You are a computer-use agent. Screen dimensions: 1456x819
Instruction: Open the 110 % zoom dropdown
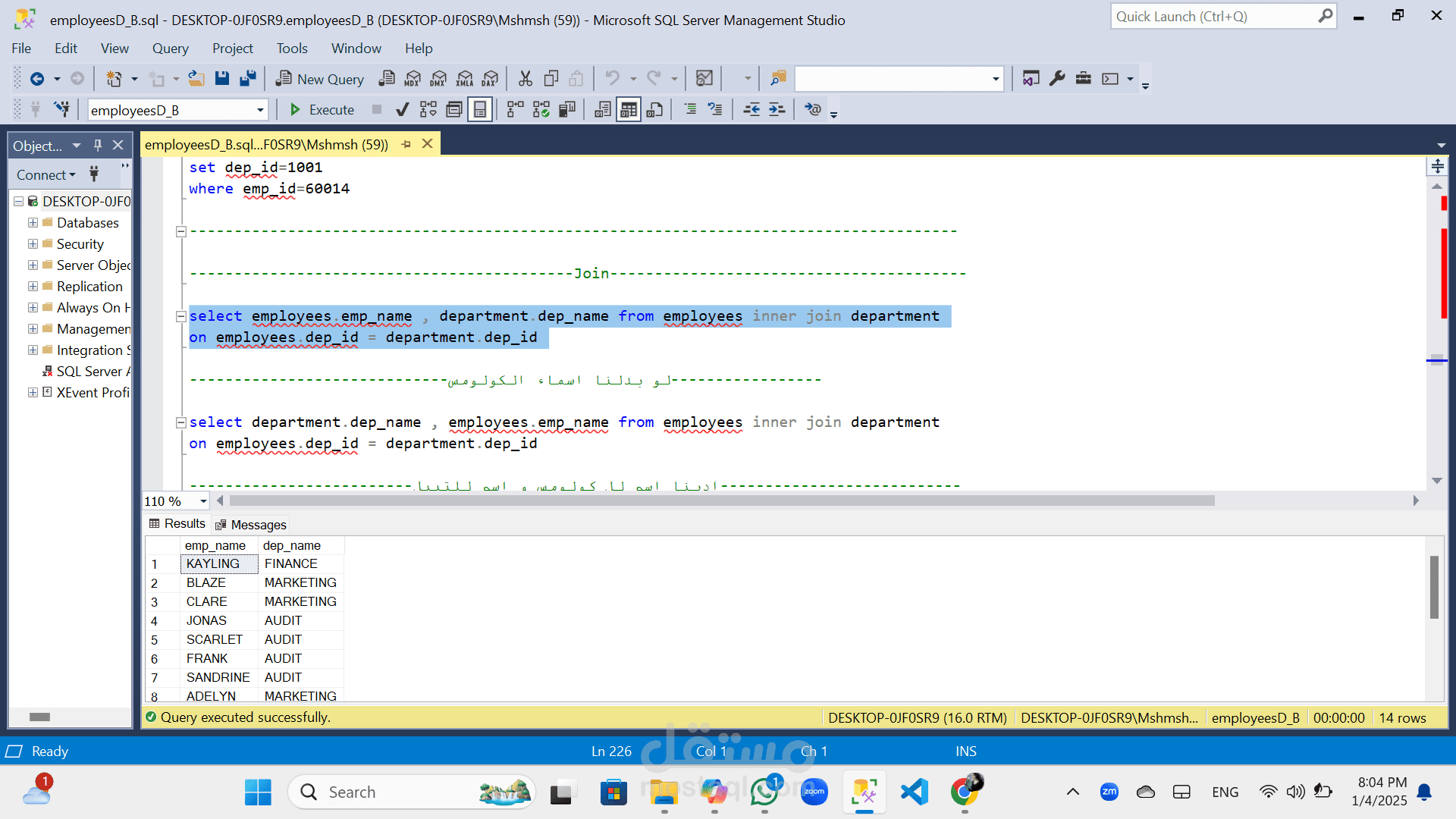click(203, 501)
